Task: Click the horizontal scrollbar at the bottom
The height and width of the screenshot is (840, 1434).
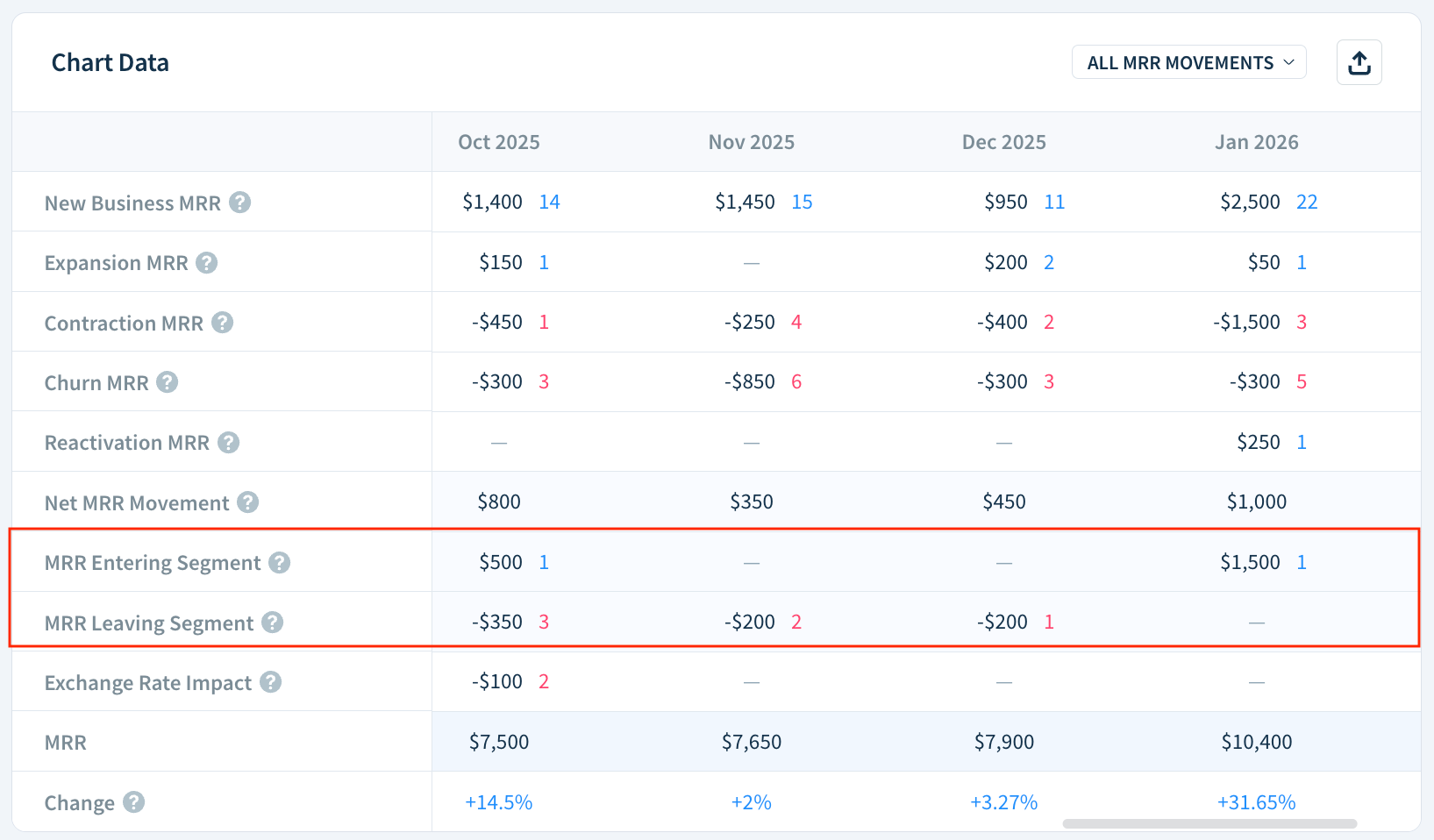Action: (1210, 822)
